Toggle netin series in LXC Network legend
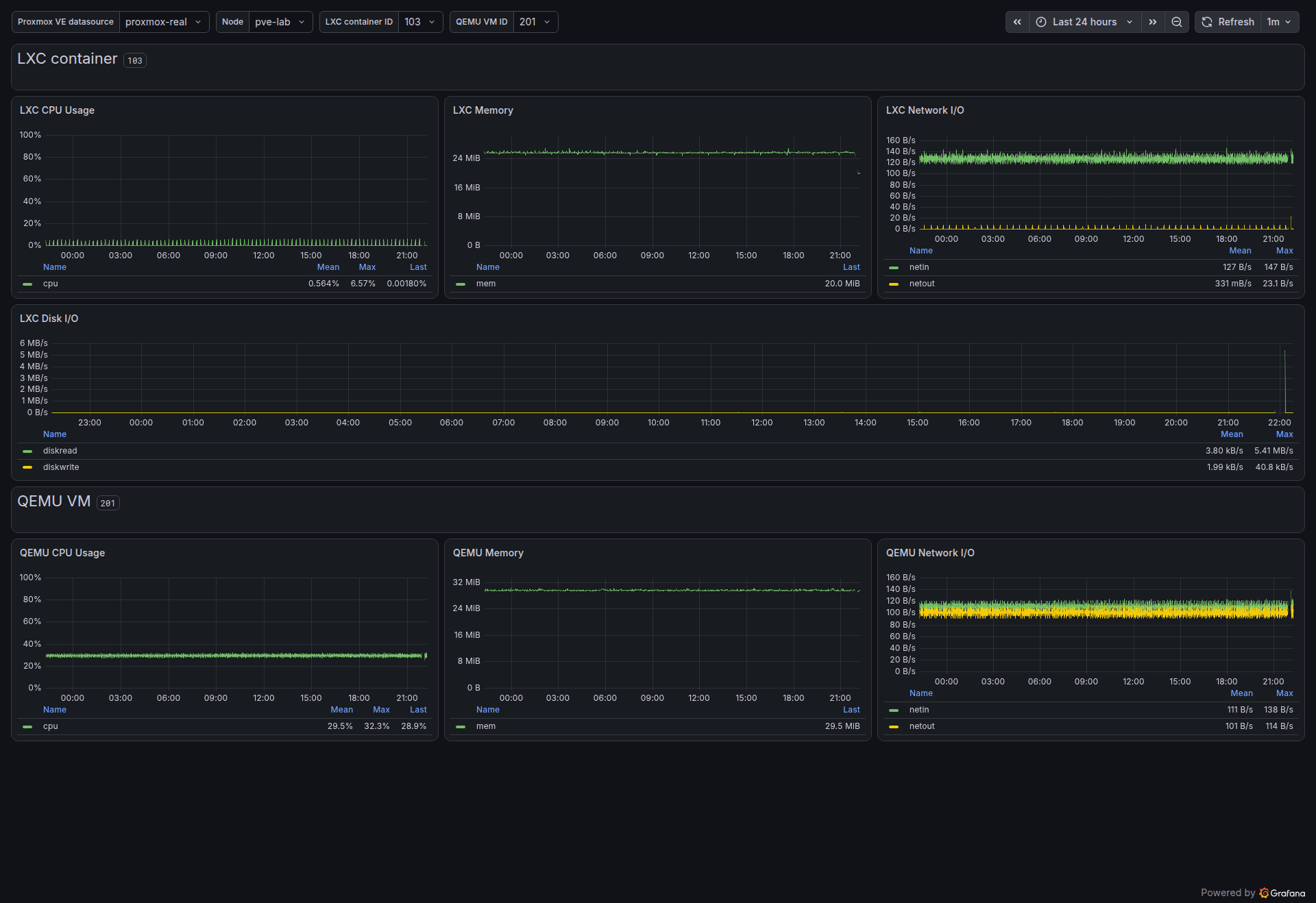 click(919, 267)
